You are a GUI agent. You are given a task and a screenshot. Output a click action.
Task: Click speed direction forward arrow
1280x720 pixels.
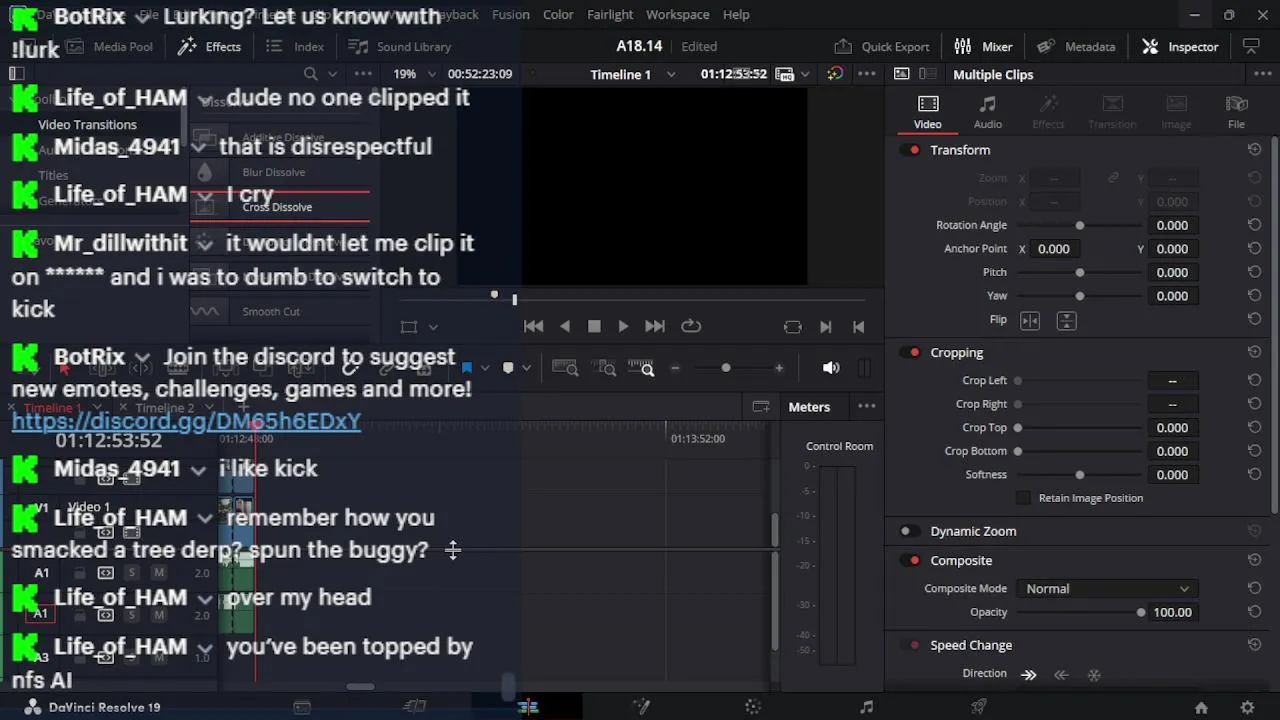pyautogui.click(x=1029, y=674)
